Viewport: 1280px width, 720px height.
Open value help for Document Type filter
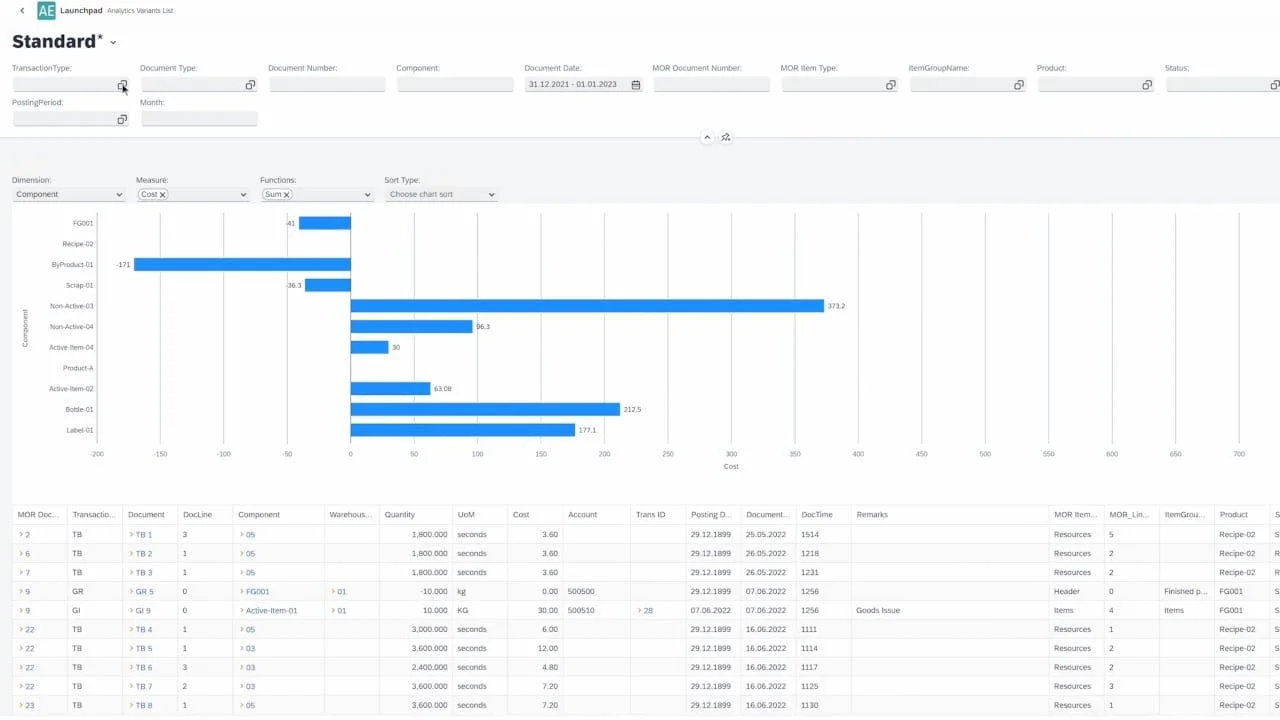(x=250, y=85)
